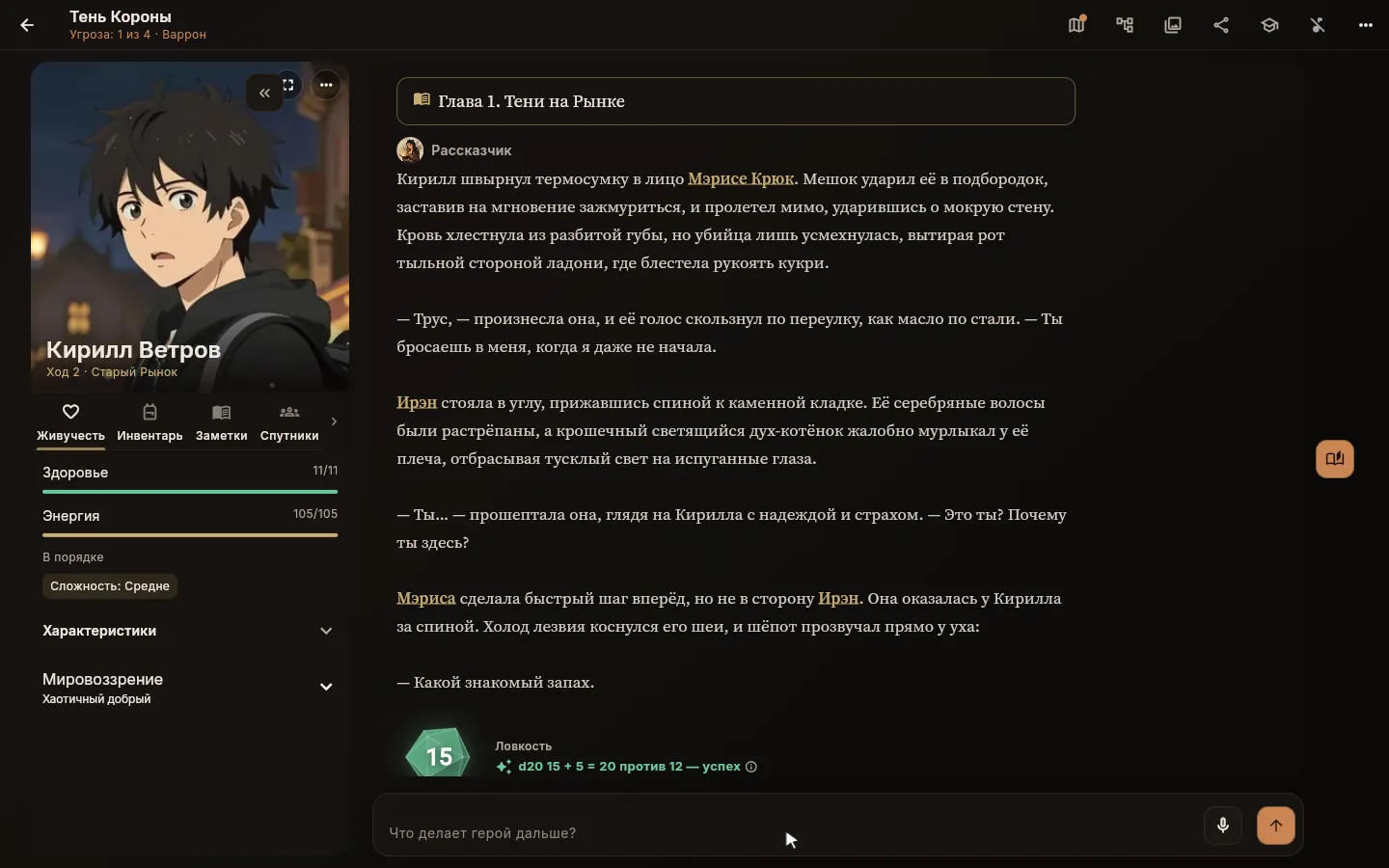
Task: Focus the 'Что делает герой дальше?' input
Action: tap(791, 832)
